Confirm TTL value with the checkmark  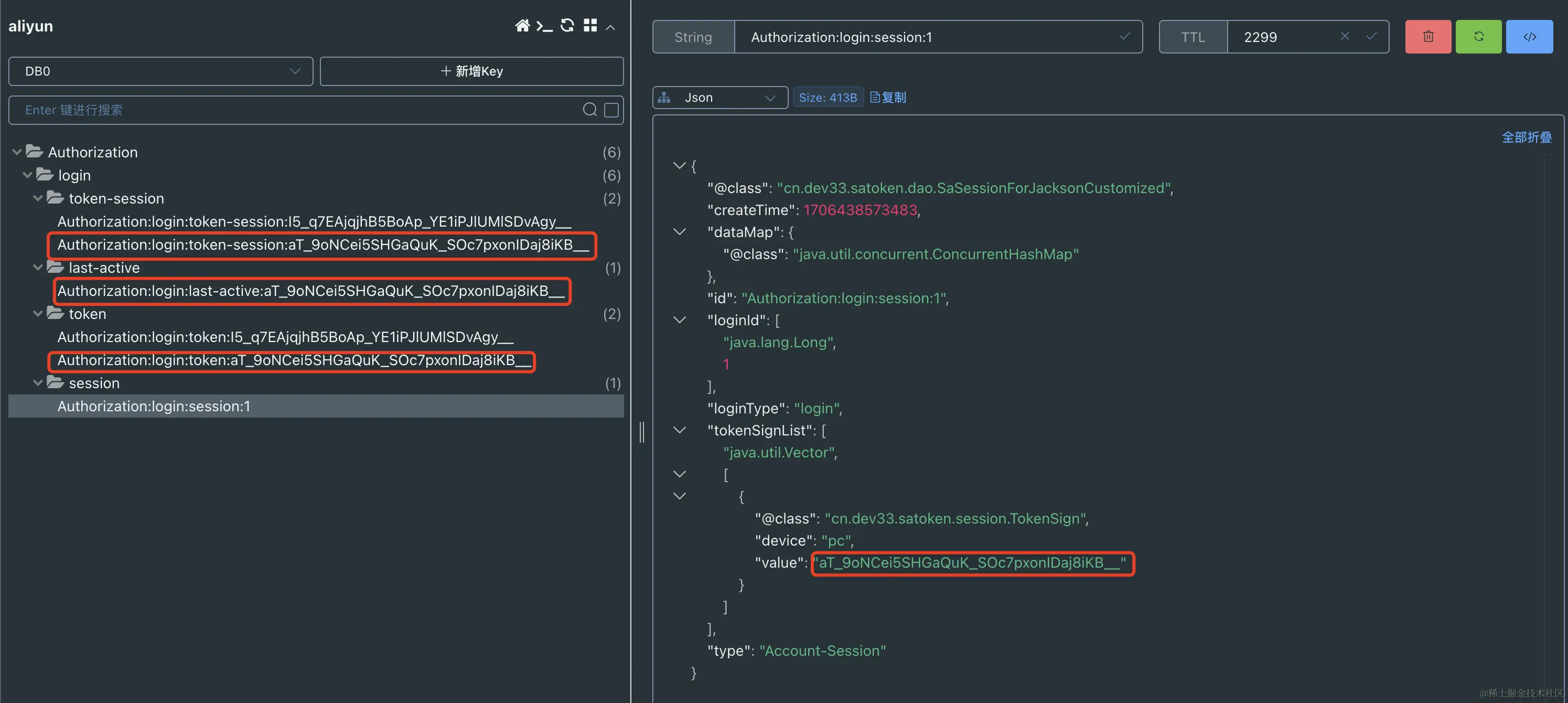[1371, 37]
